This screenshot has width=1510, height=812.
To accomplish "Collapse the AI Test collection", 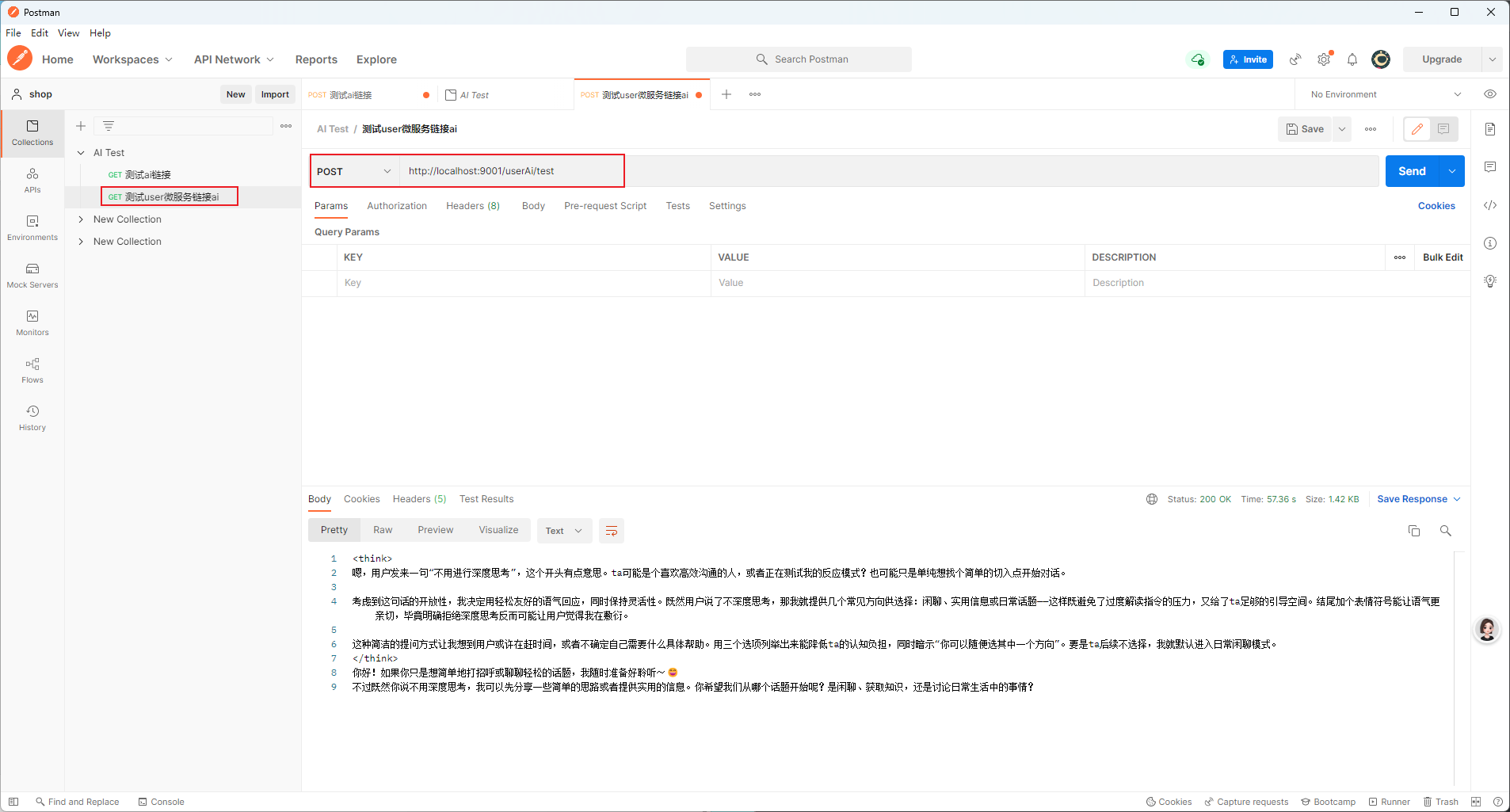I will (81, 153).
